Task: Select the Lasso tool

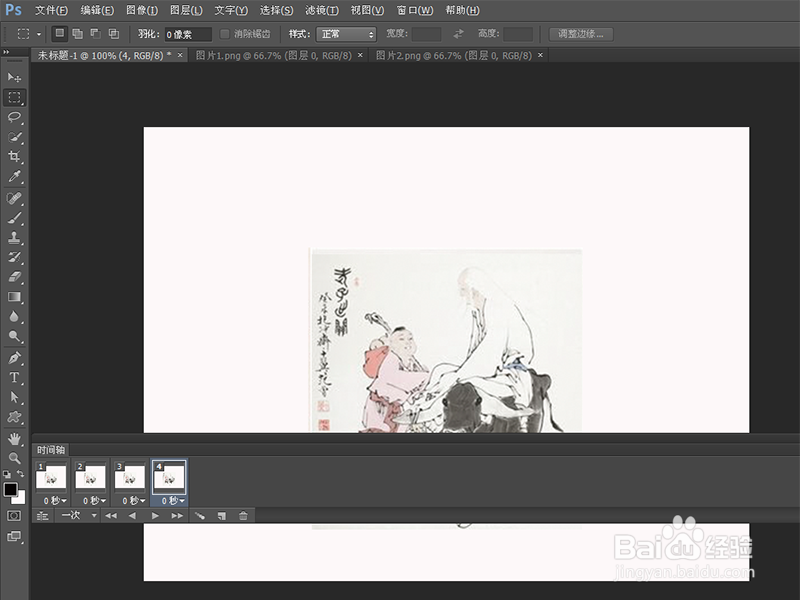Action: (14, 117)
